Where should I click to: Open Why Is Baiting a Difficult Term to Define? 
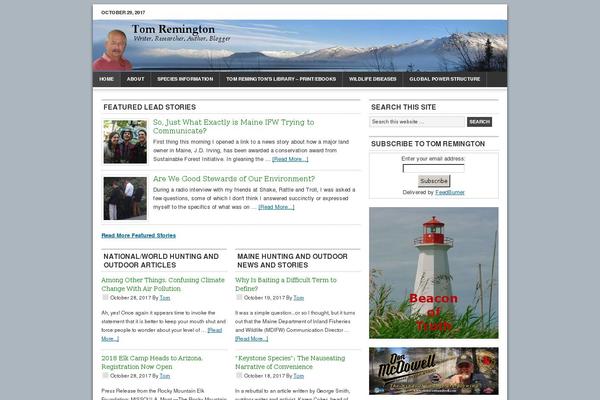286,284
